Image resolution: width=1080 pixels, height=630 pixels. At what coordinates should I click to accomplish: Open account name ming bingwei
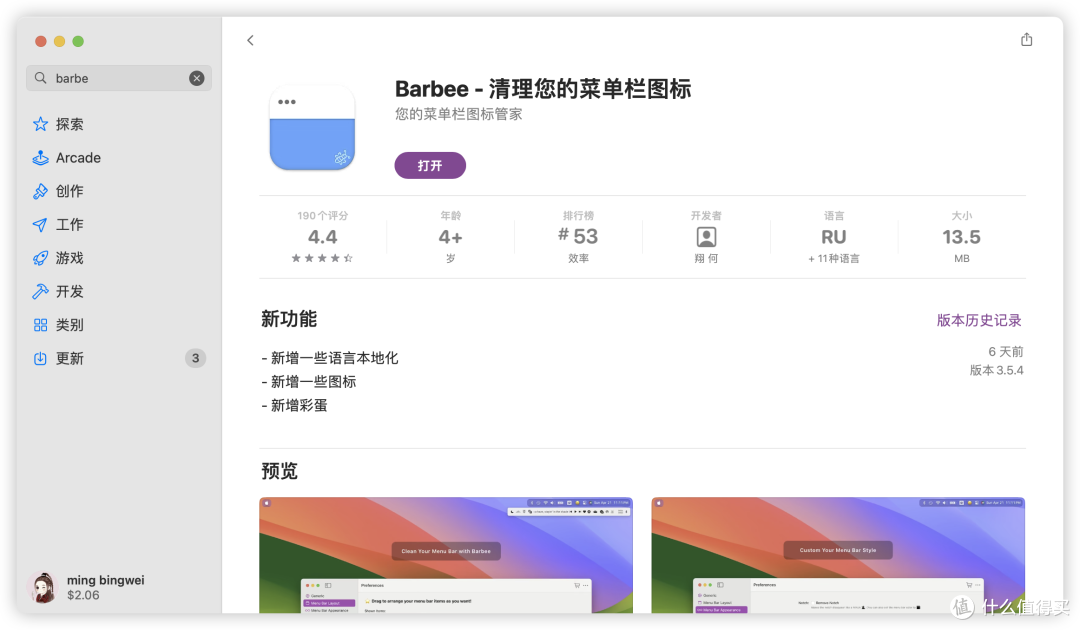(x=105, y=580)
